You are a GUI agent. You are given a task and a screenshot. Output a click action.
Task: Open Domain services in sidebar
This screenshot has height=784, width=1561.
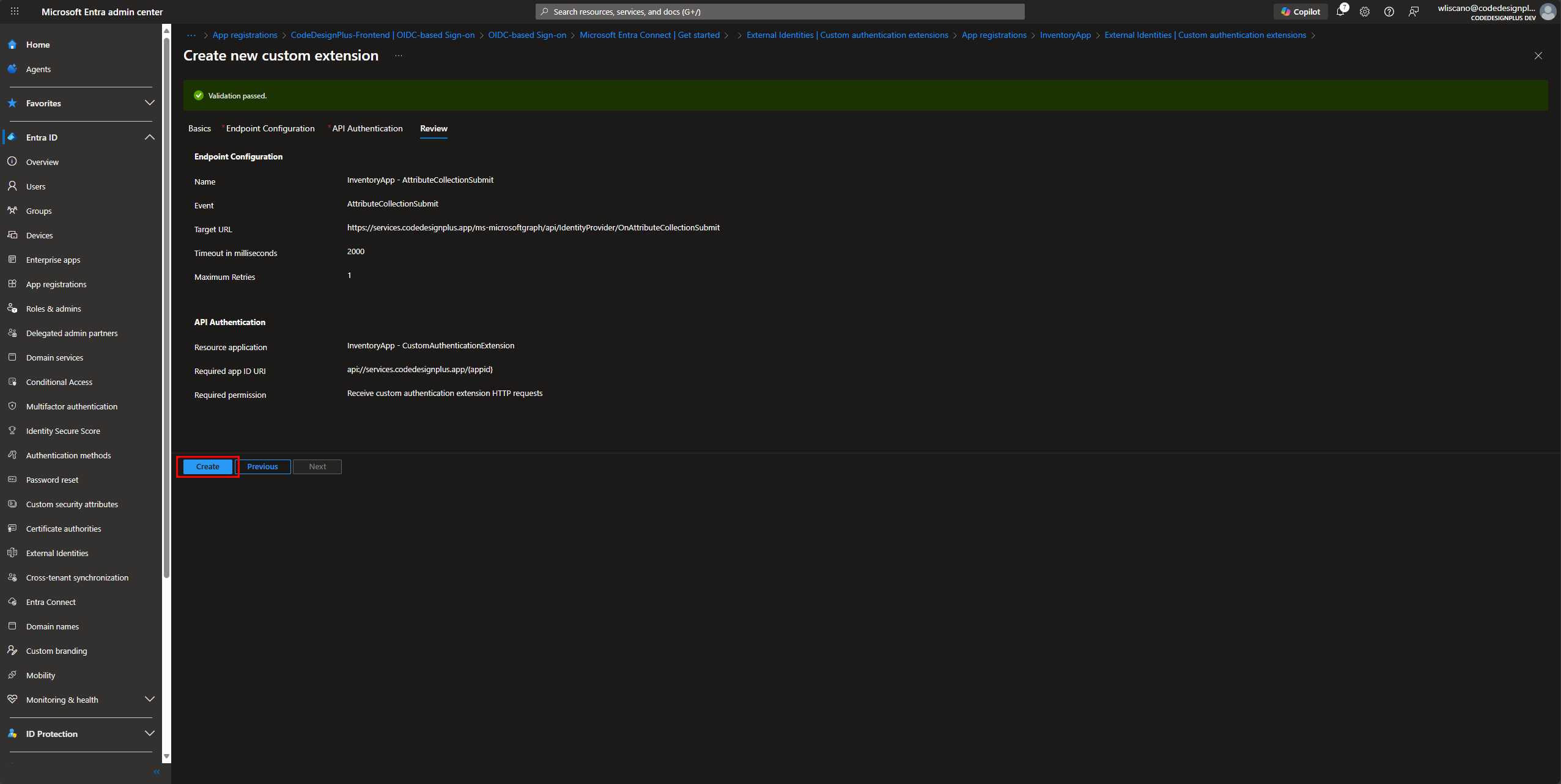54,357
